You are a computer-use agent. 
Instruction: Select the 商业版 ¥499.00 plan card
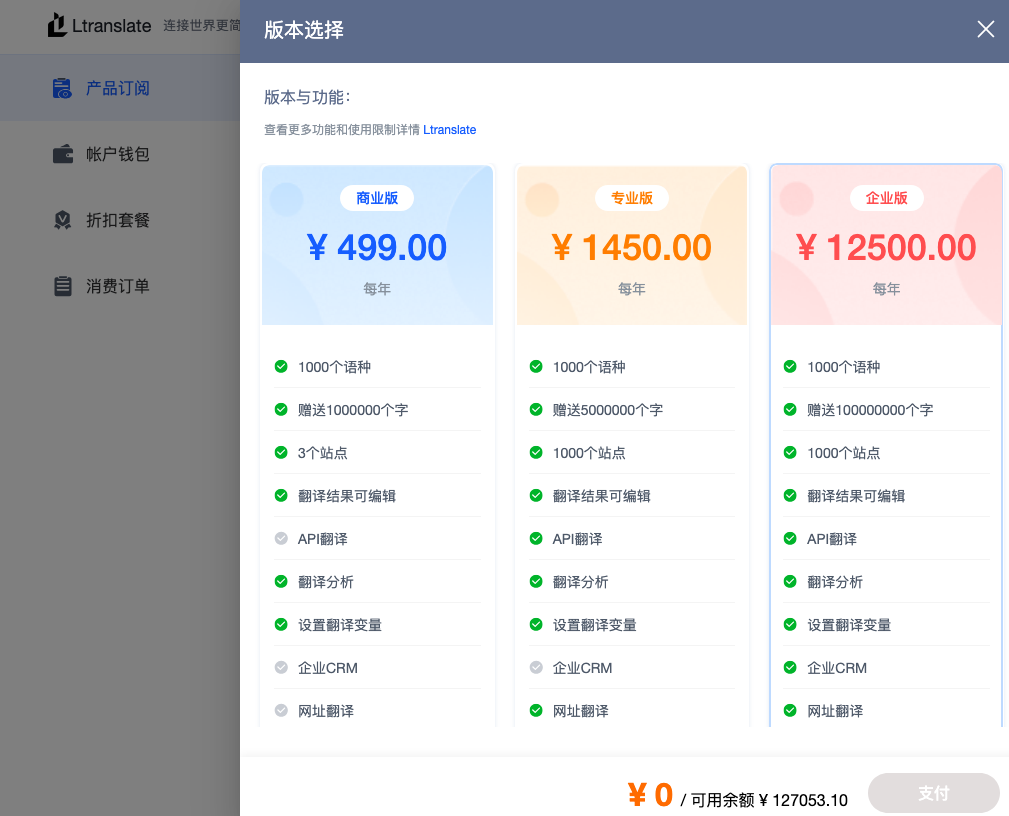click(377, 245)
